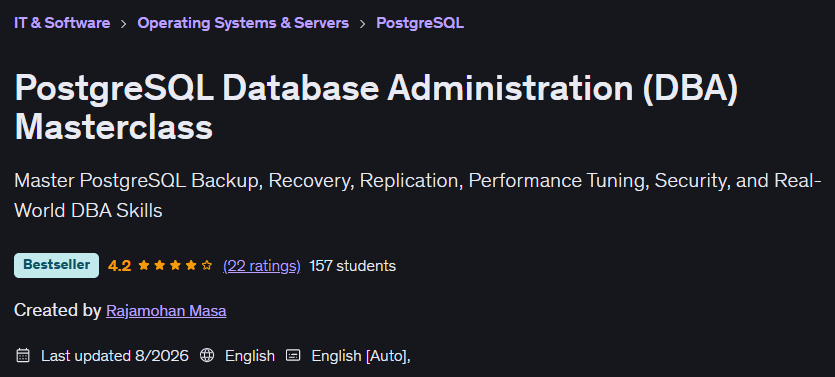The width and height of the screenshot is (835, 377).
Task: Click the English [Auto] captions text
Action: (361, 356)
